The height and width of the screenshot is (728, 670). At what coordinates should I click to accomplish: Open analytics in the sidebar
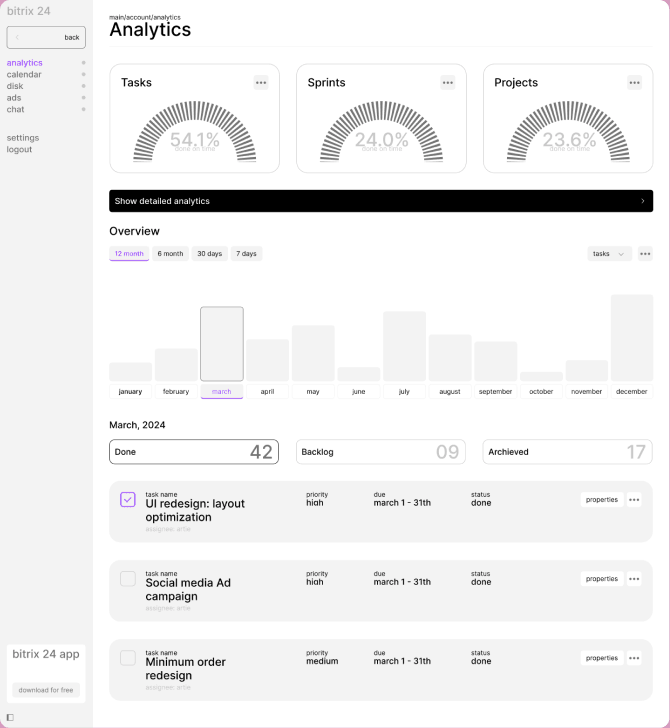pos(25,63)
